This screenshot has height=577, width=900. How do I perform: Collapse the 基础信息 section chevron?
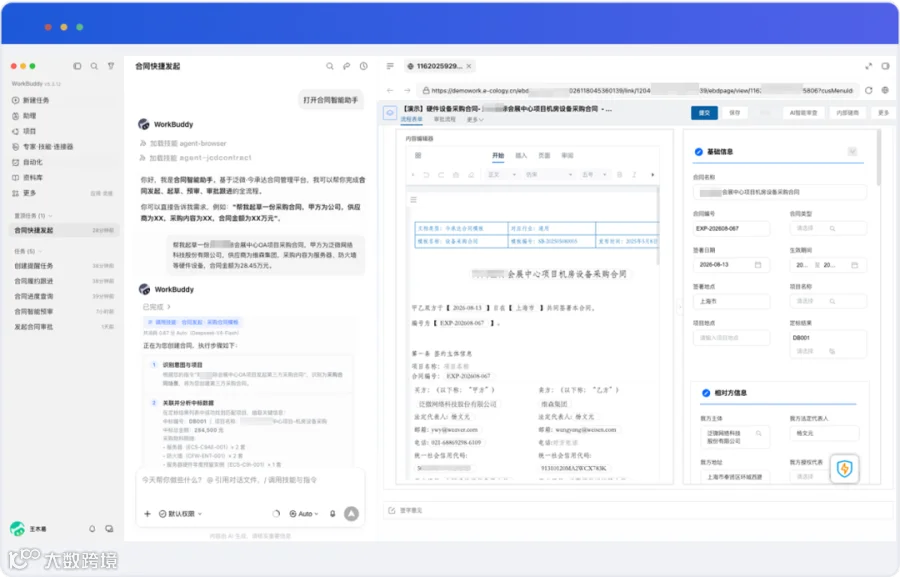(852, 152)
